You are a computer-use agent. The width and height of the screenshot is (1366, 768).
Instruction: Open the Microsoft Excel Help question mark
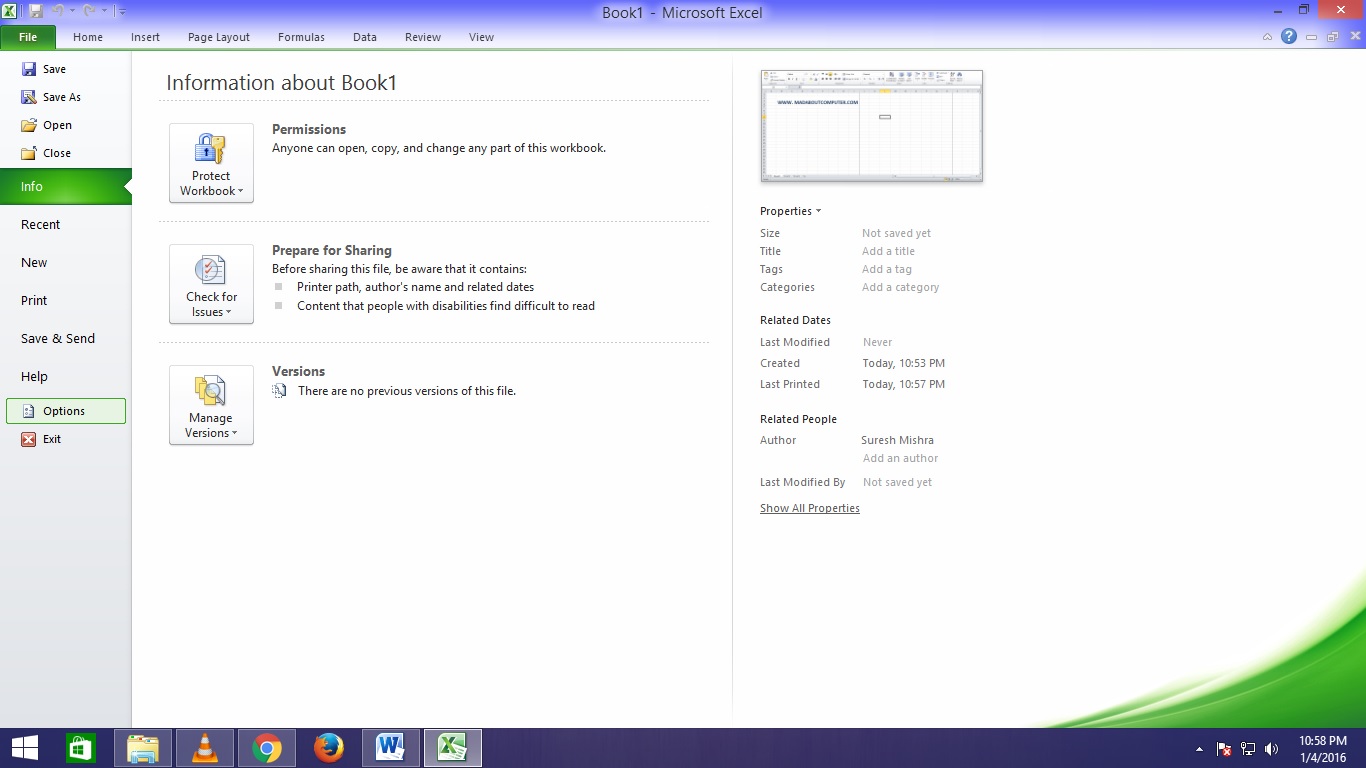click(1289, 36)
